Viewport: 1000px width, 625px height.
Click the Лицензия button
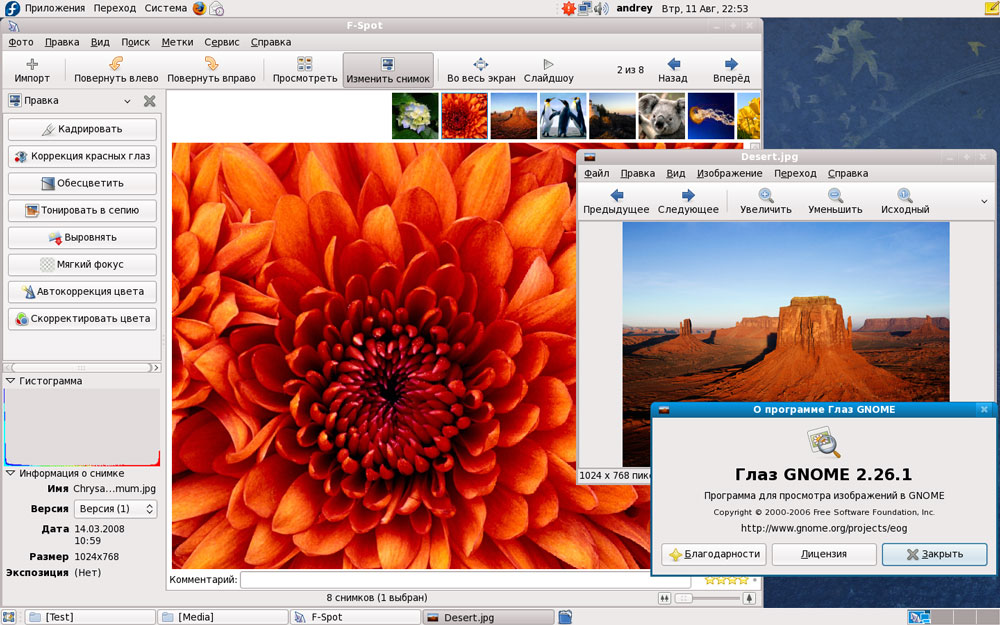[x=823, y=554]
